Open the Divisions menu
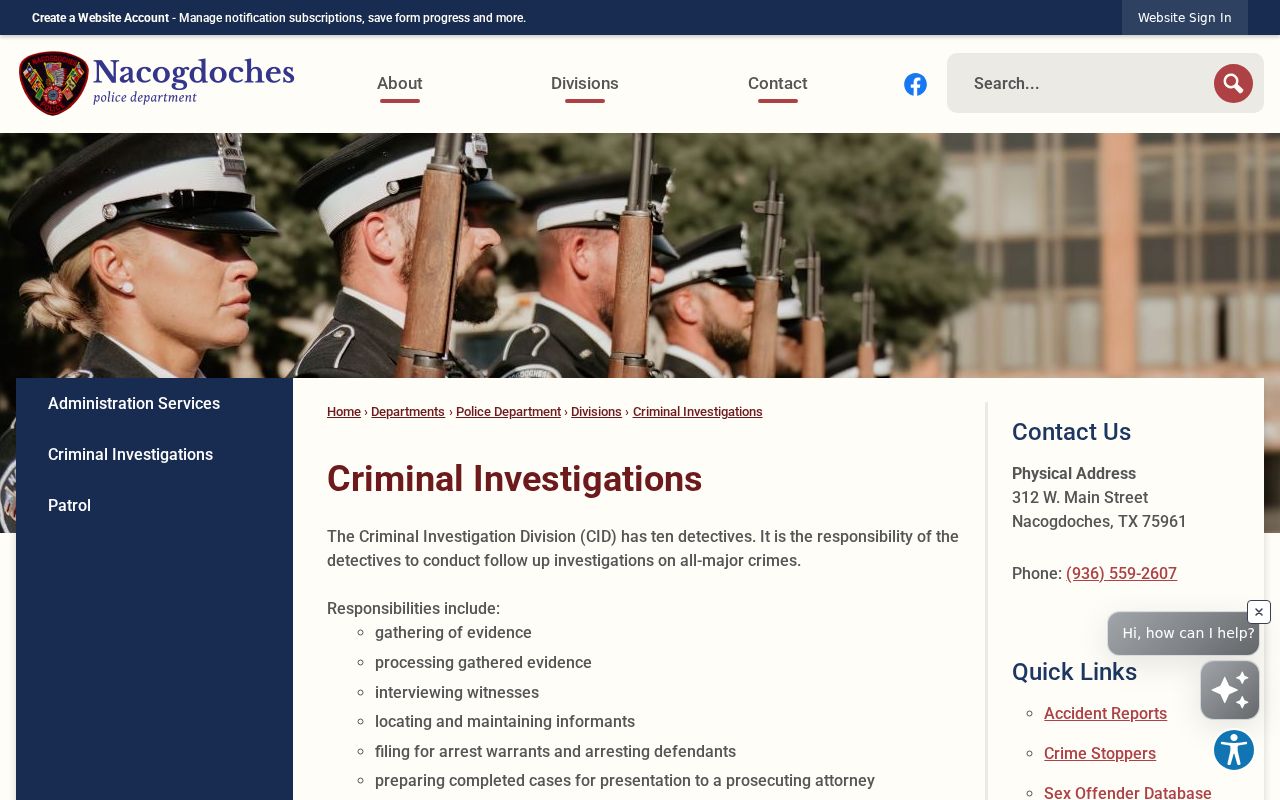 pos(585,84)
